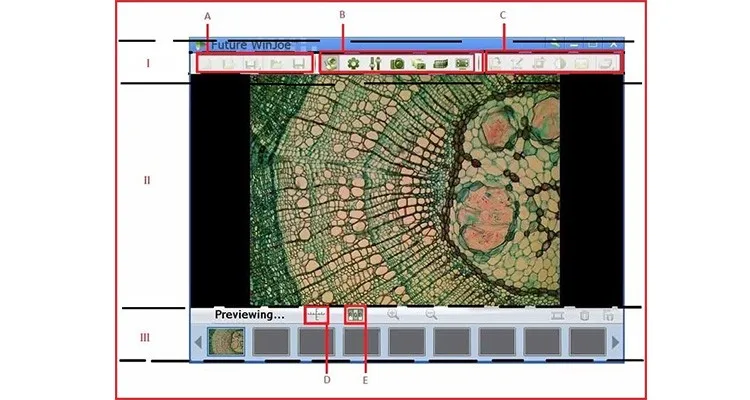Zoom in using the magnifier plus icon
Viewport: 750px width, 400px height.
pos(393,314)
